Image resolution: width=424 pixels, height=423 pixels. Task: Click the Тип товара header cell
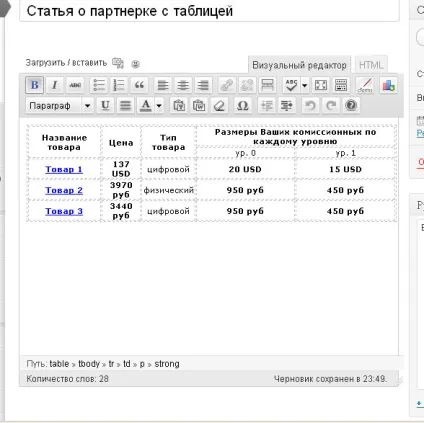pyautogui.click(x=169, y=142)
